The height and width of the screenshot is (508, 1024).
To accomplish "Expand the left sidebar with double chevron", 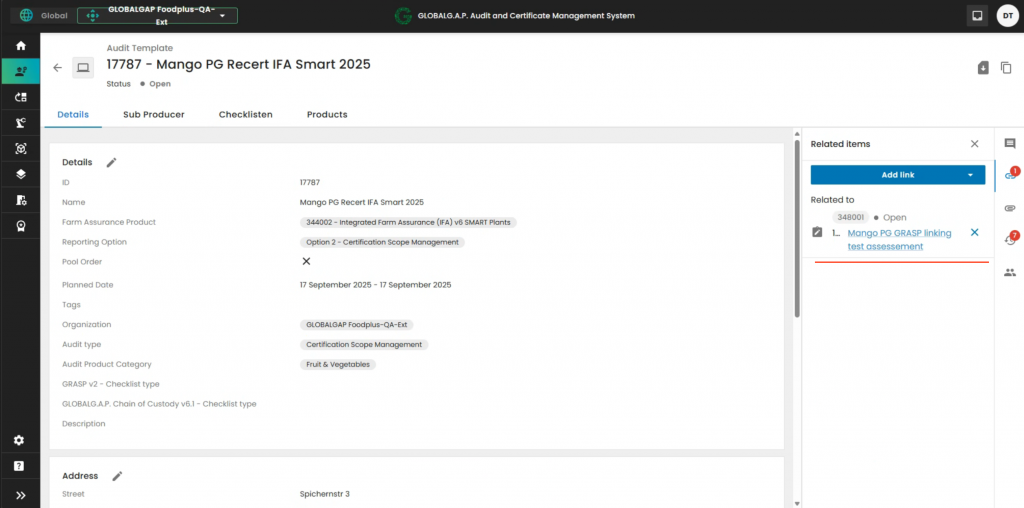I will (x=20, y=495).
